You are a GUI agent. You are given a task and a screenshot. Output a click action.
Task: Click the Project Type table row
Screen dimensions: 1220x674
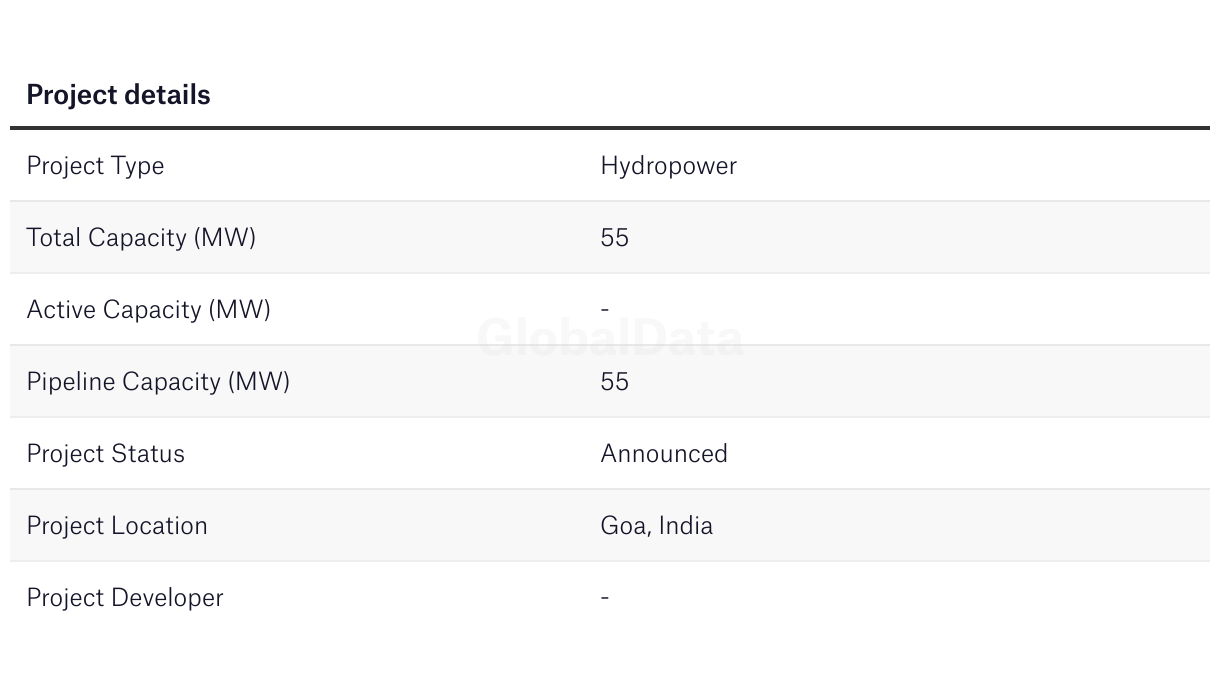[610, 166]
